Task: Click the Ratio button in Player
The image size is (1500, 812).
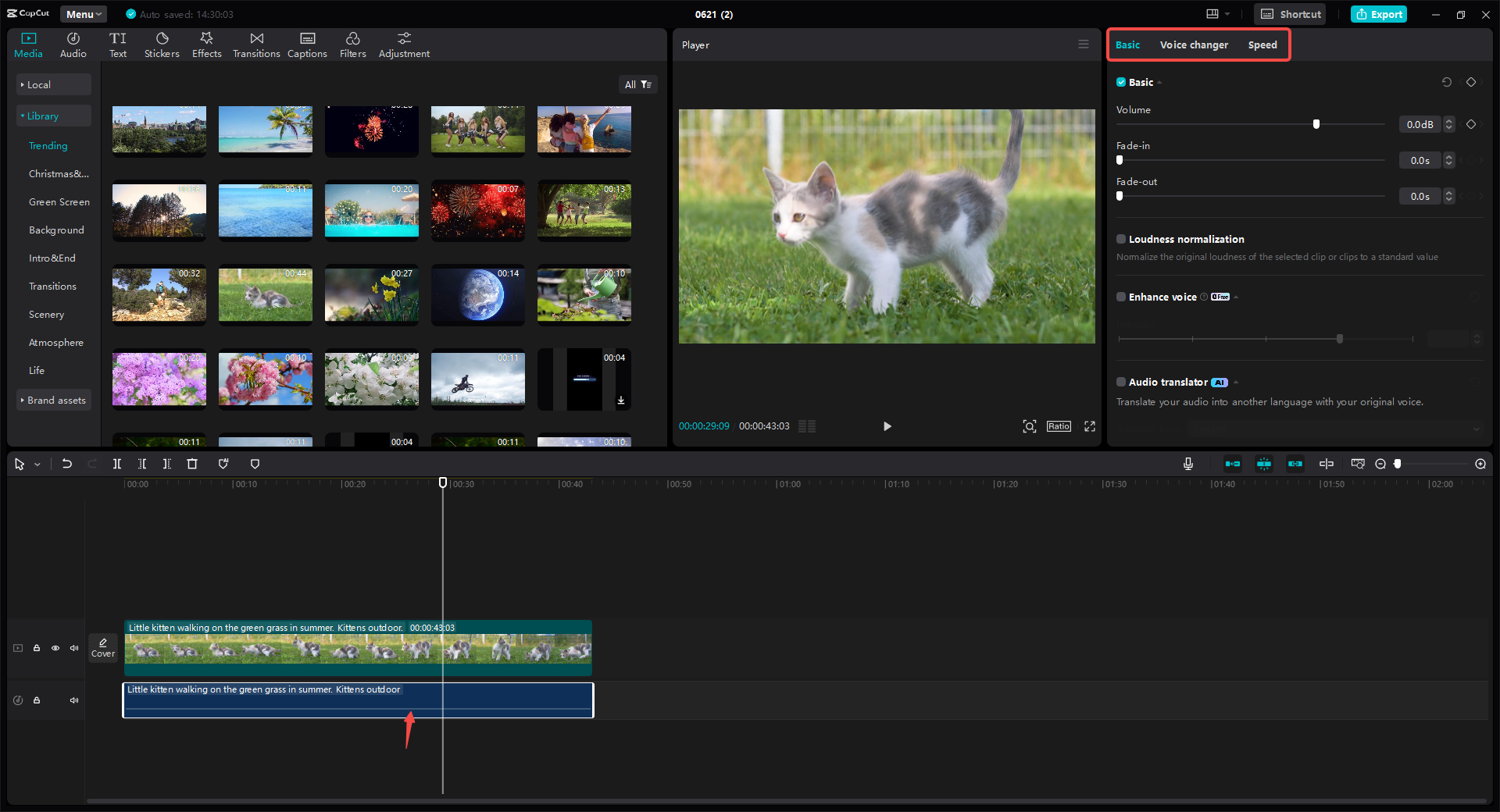Action: 1059,426
